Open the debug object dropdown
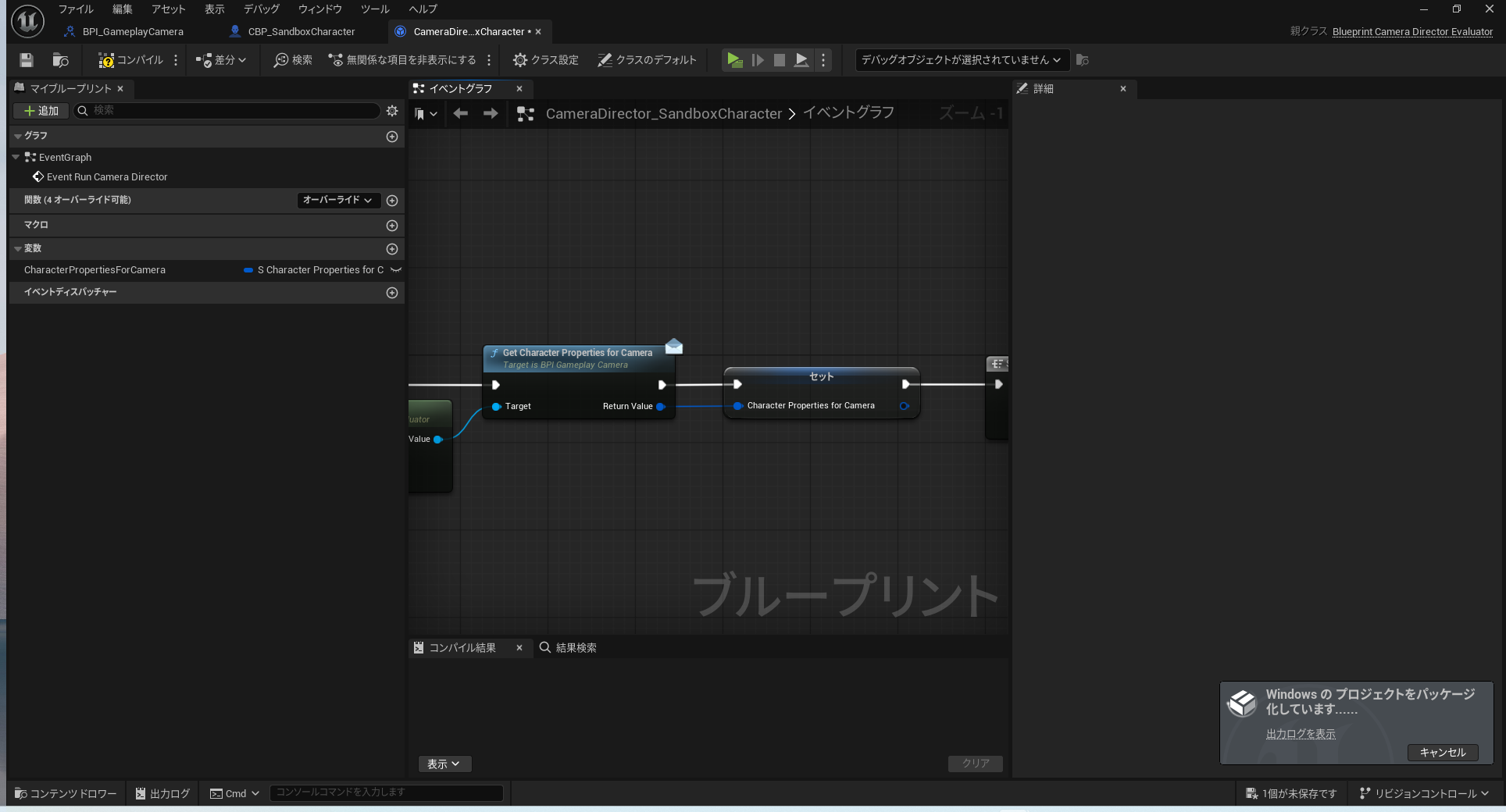The height and width of the screenshot is (812, 1506). tap(961, 60)
